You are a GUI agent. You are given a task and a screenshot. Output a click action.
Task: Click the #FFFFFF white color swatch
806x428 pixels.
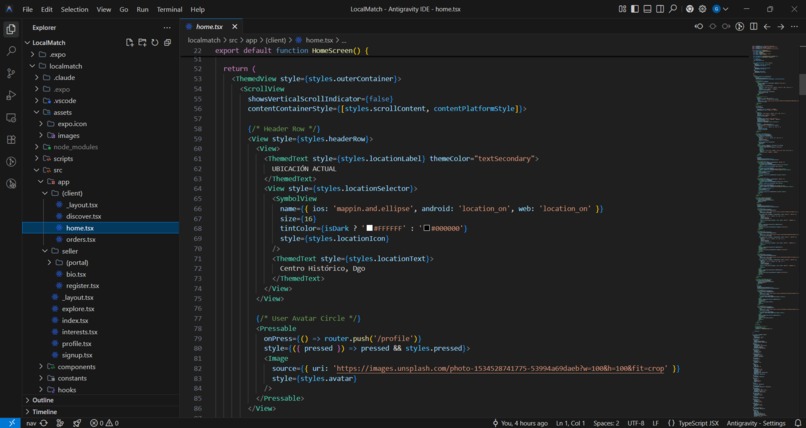[369, 228]
